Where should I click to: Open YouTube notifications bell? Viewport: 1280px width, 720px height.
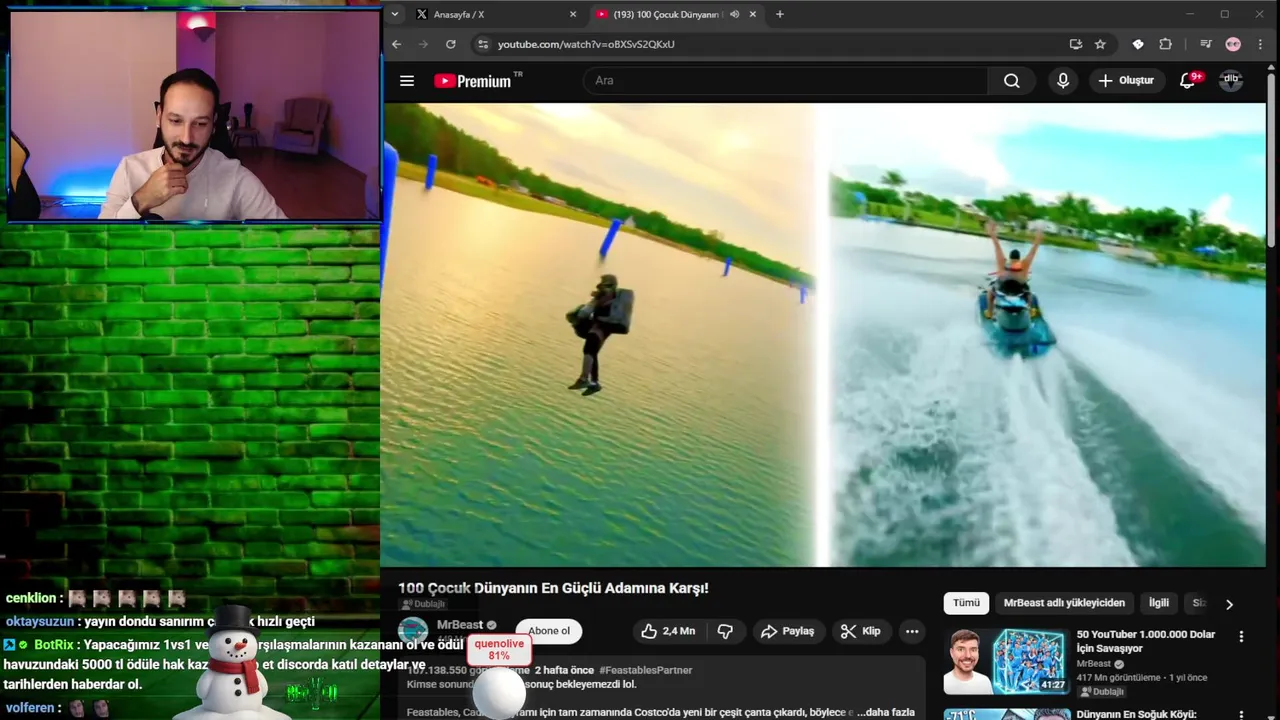1187,81
